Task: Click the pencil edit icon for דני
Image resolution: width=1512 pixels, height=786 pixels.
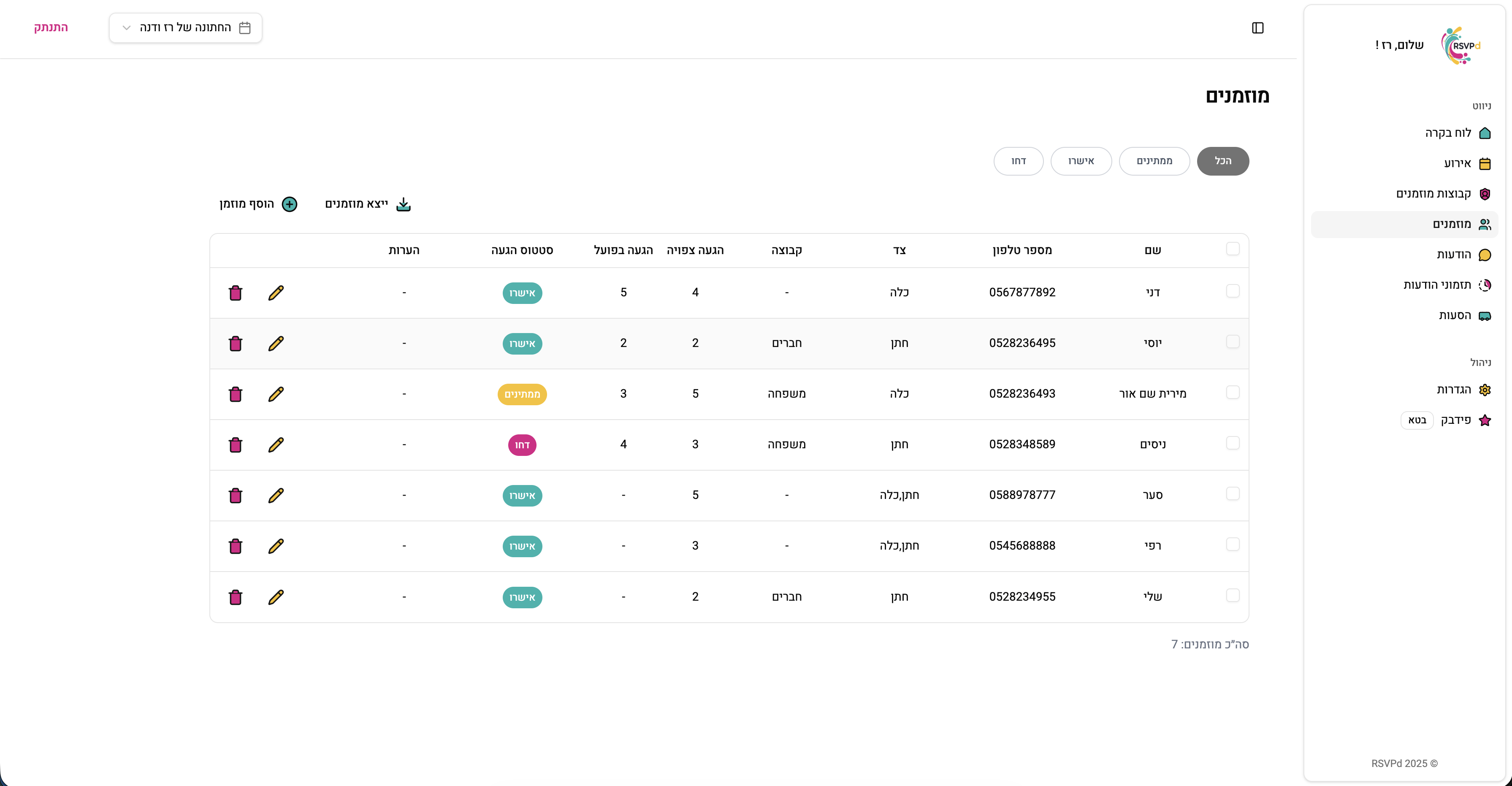Action: click(276, 293)
